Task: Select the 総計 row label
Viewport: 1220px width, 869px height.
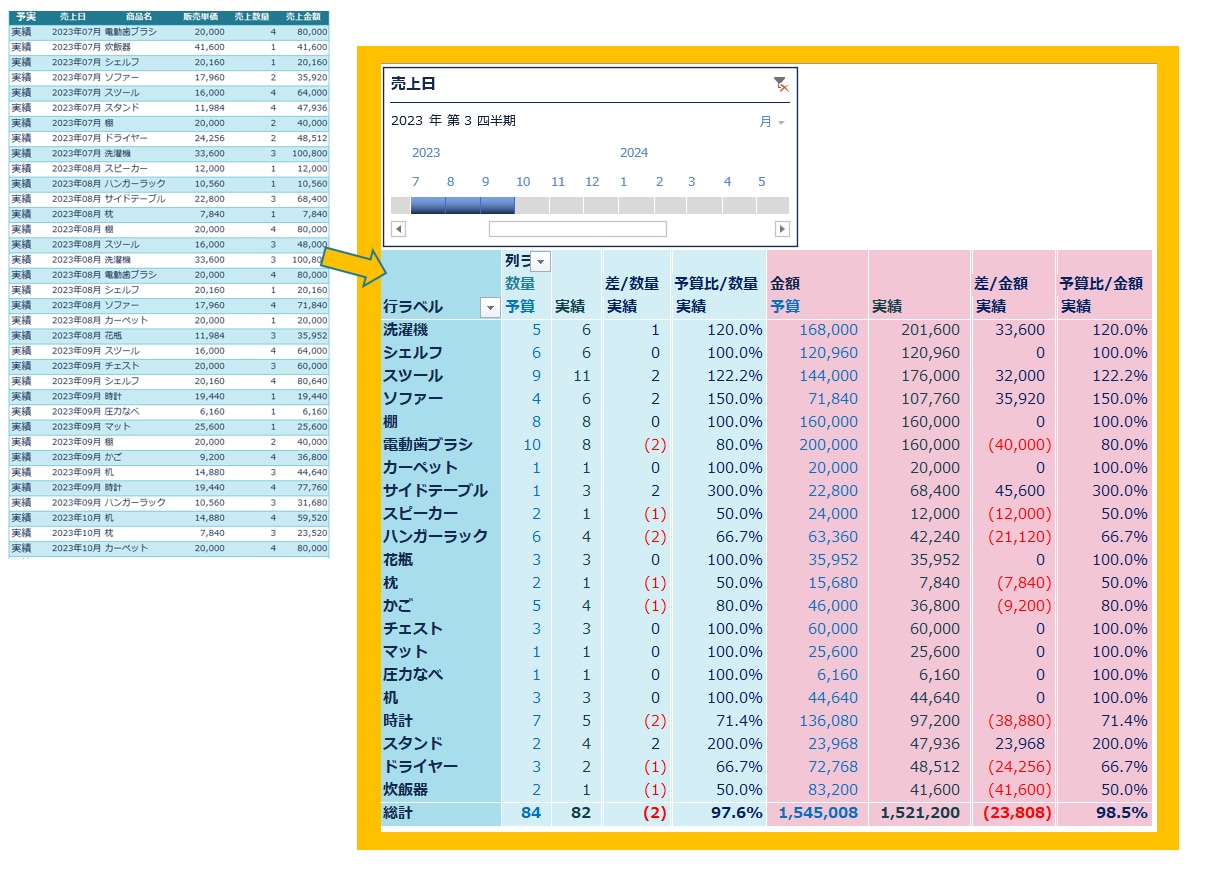Action: 398,813
